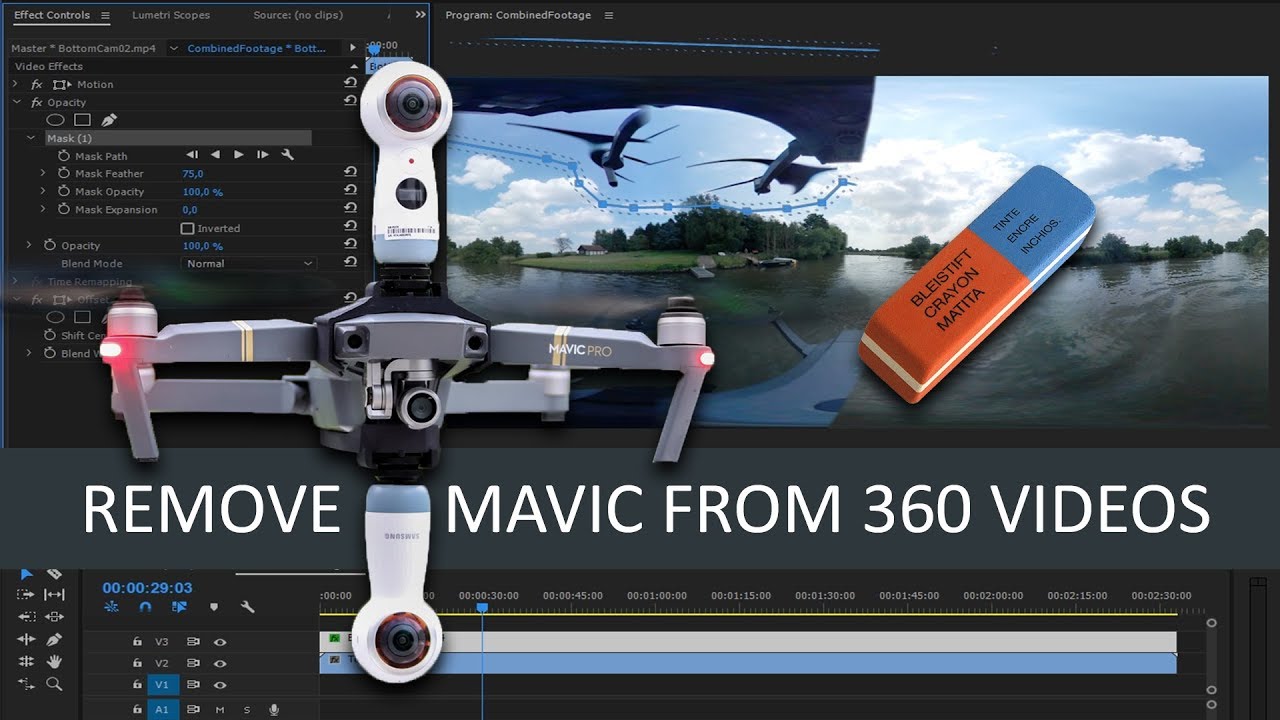Toggle lock on track V3
1280x720 pixels.
[137, 642]
